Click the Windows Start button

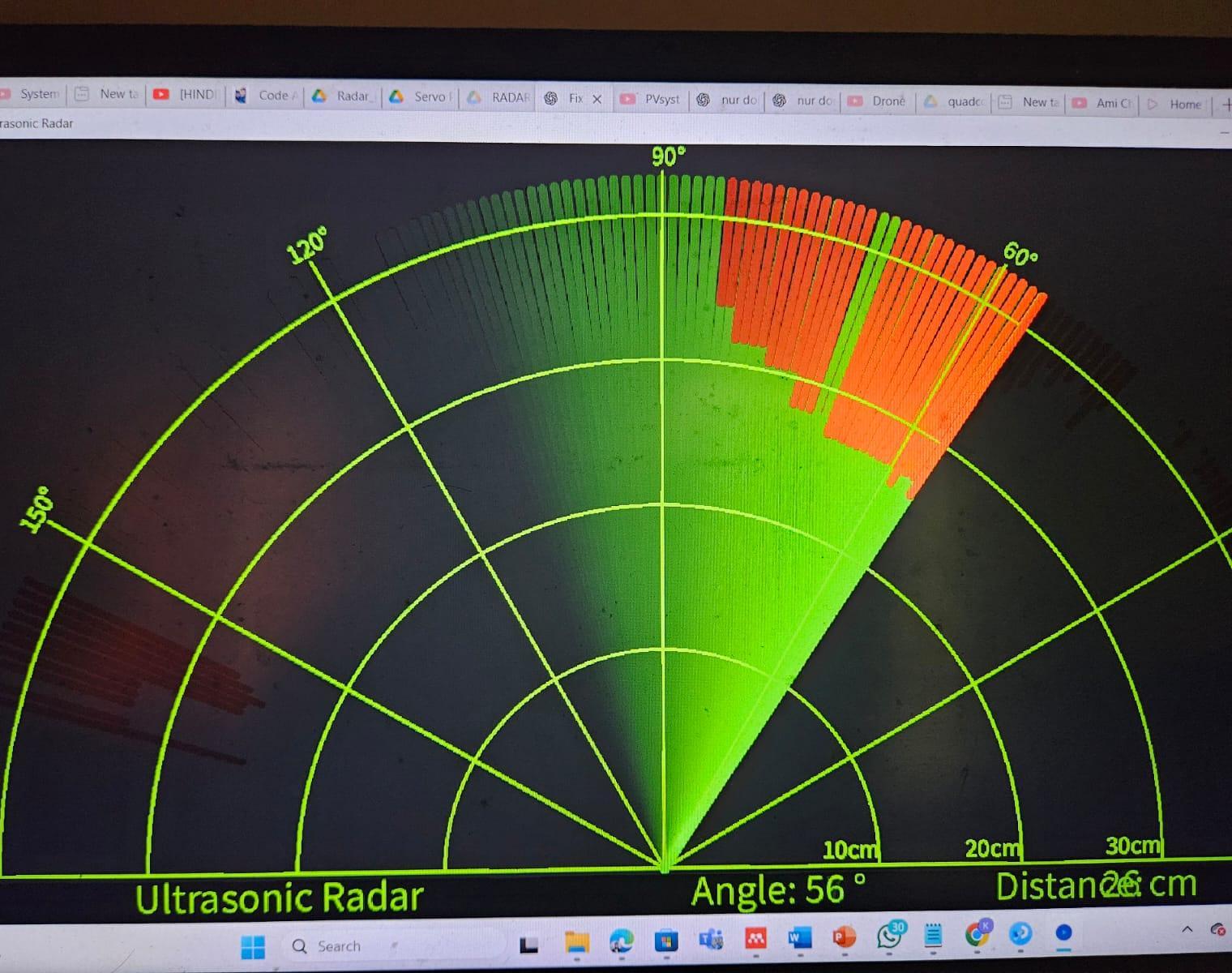click(x=254, y=945)
